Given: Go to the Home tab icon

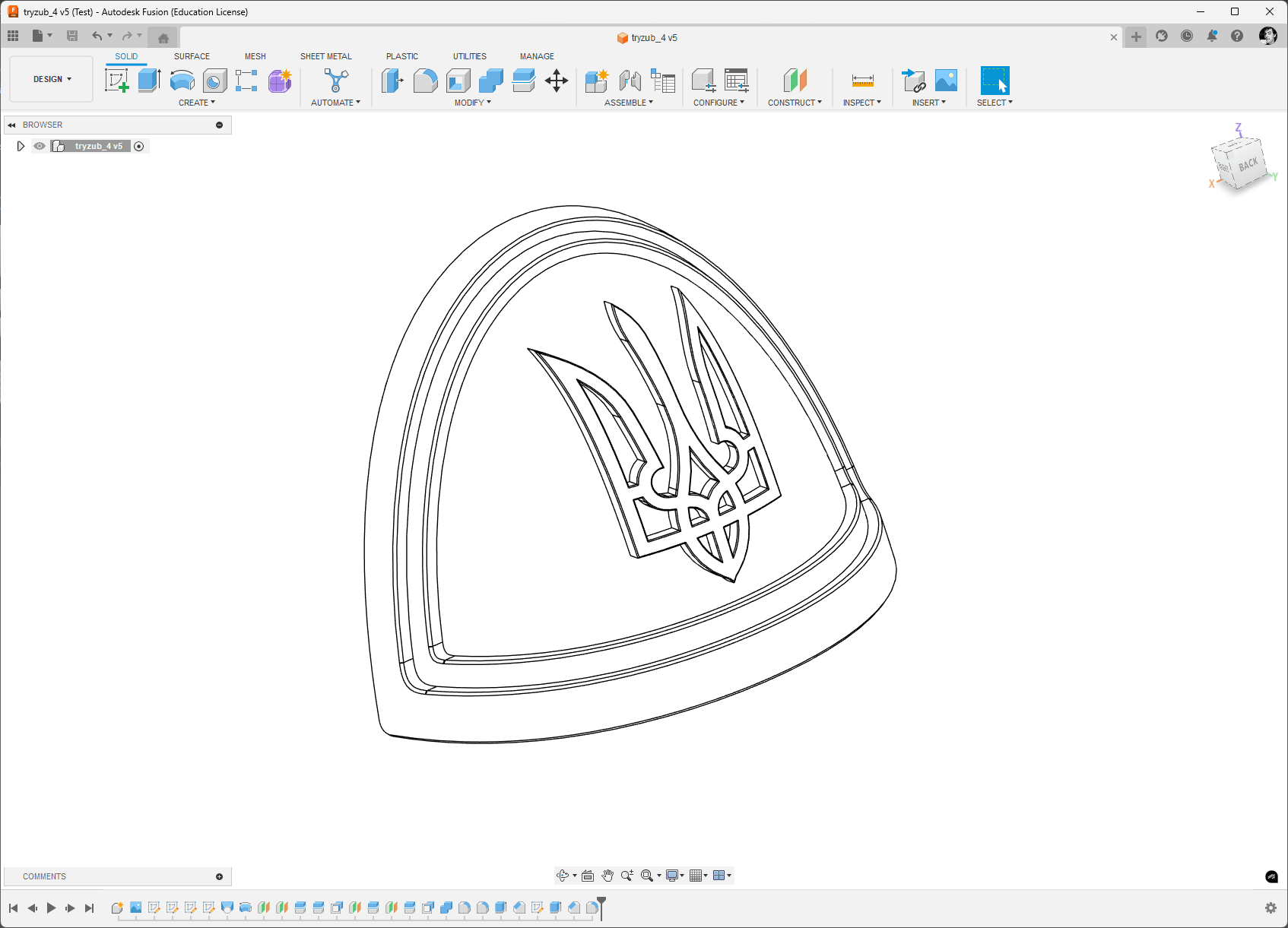Looking at the screenshot, I should click(163, 37).
